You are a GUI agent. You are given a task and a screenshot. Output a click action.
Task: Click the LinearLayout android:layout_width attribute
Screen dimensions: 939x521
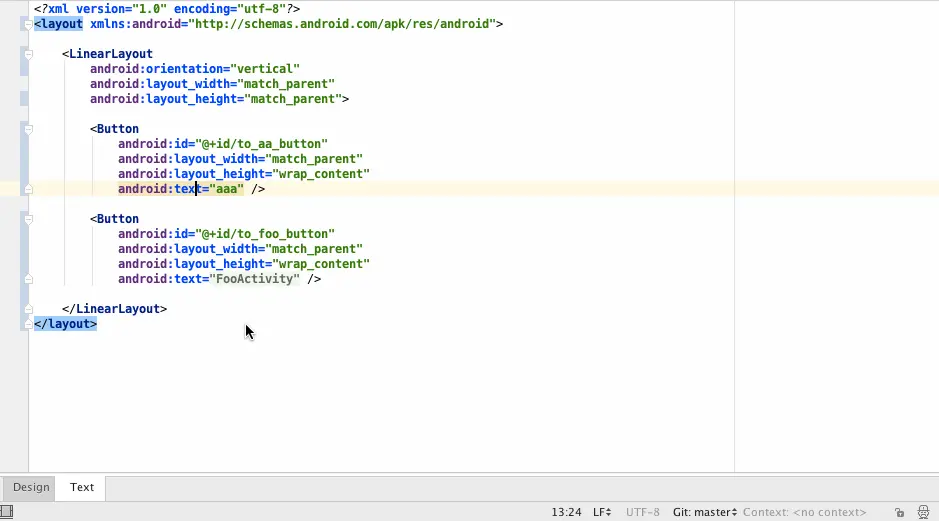212,84
